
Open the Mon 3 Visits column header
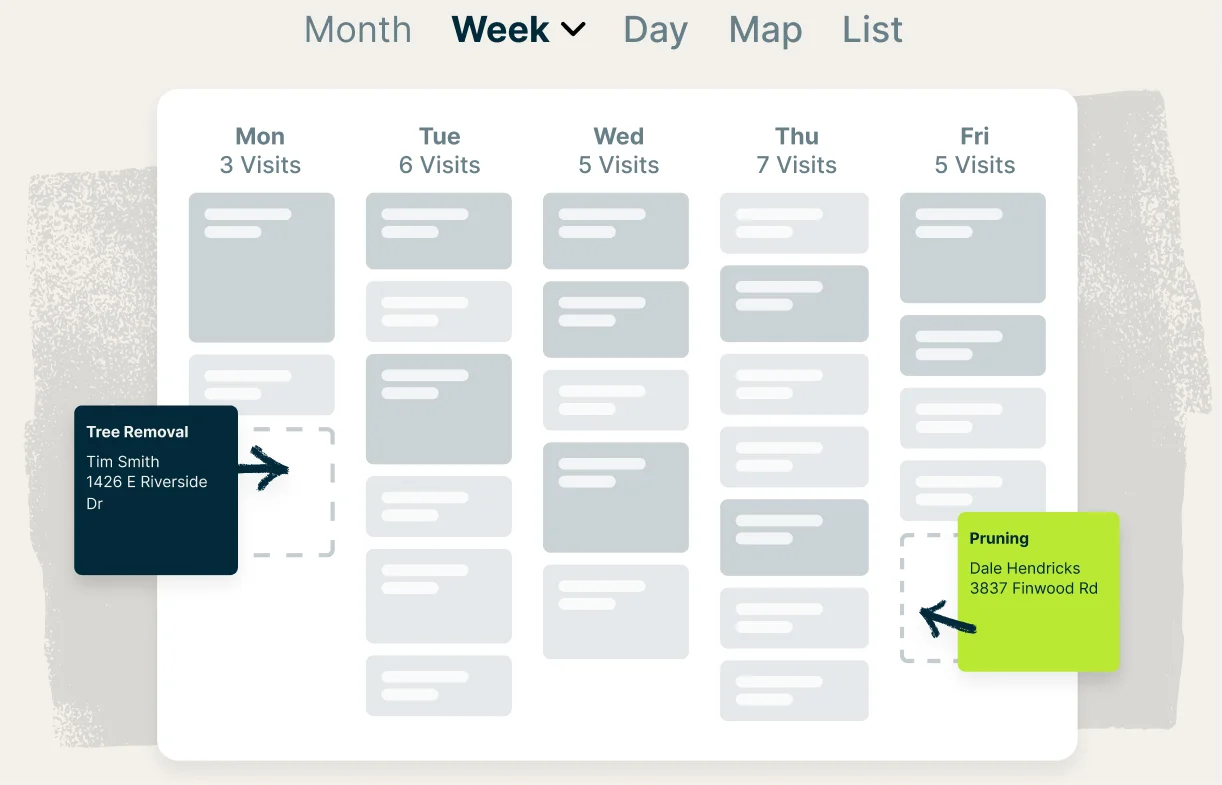point(260,151)
